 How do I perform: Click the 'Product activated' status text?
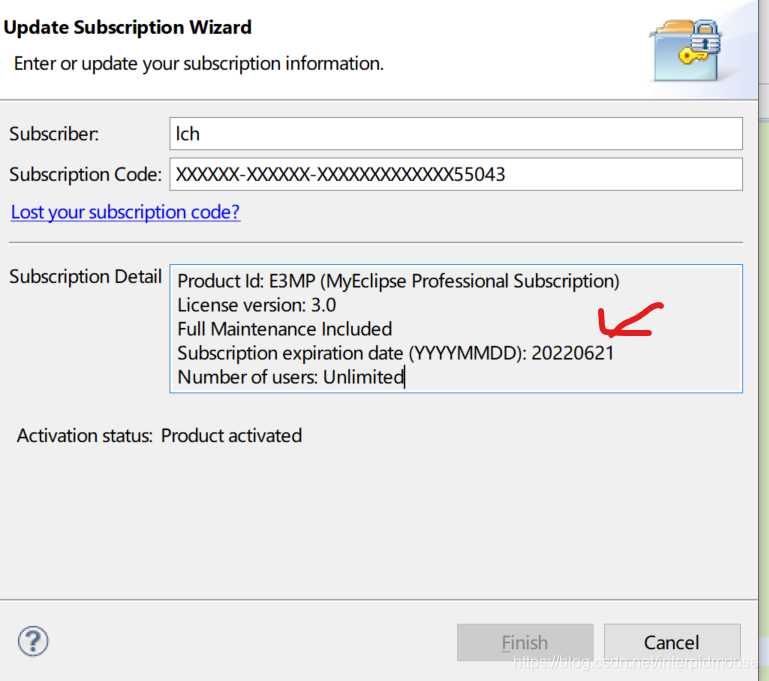point(231,435)
